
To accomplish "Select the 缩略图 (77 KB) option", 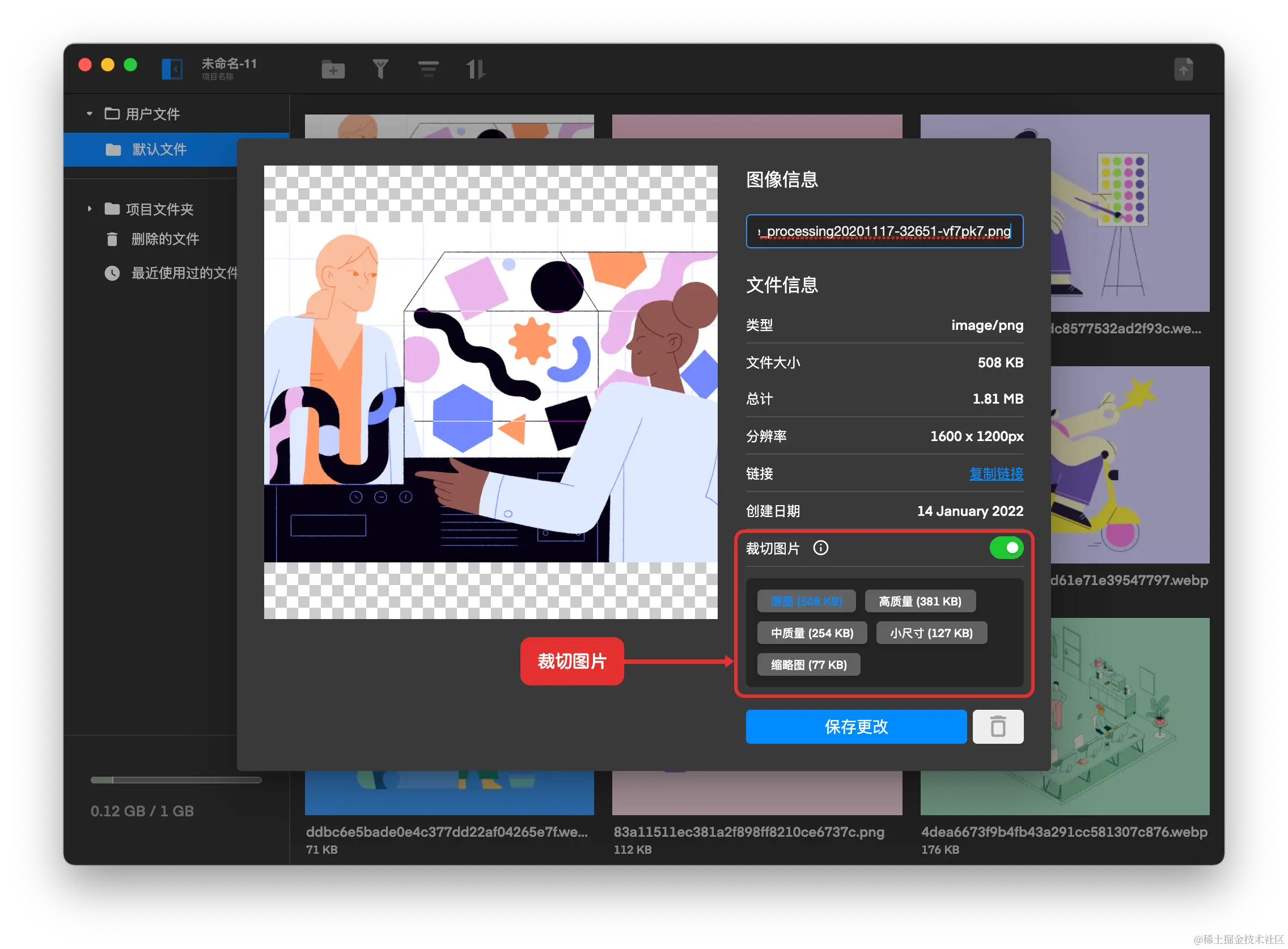I will tap(808, 664).
